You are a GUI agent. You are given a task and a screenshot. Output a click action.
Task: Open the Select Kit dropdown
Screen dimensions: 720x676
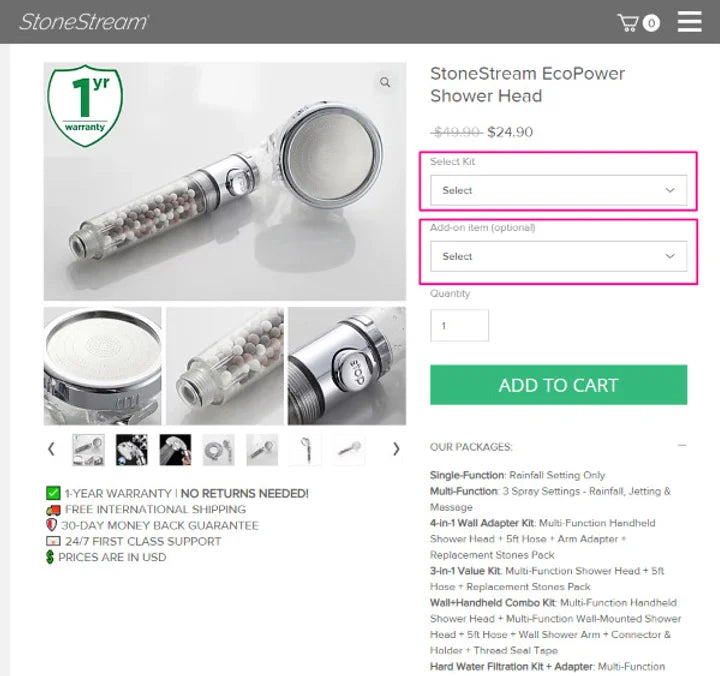(558, 190)
